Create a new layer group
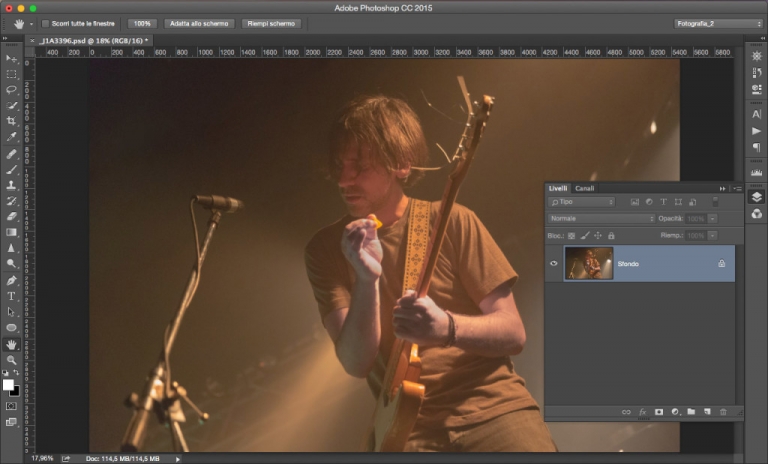 coord(691,412)
